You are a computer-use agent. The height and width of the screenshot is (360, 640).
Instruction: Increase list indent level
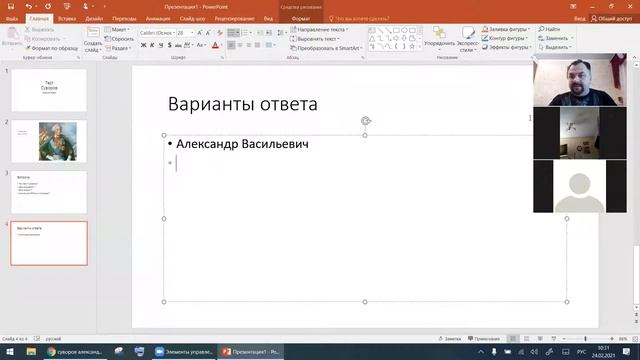[x=269, y=33]
